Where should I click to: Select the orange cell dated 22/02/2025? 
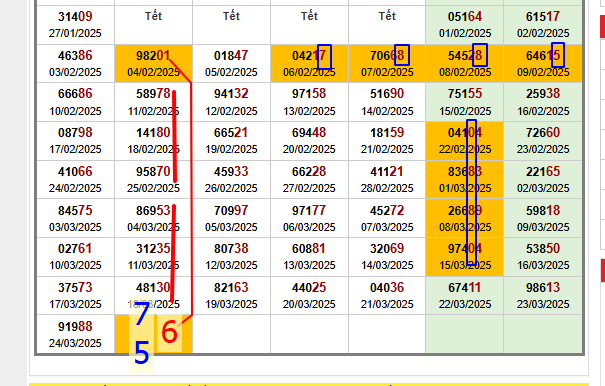click(465, 141)
